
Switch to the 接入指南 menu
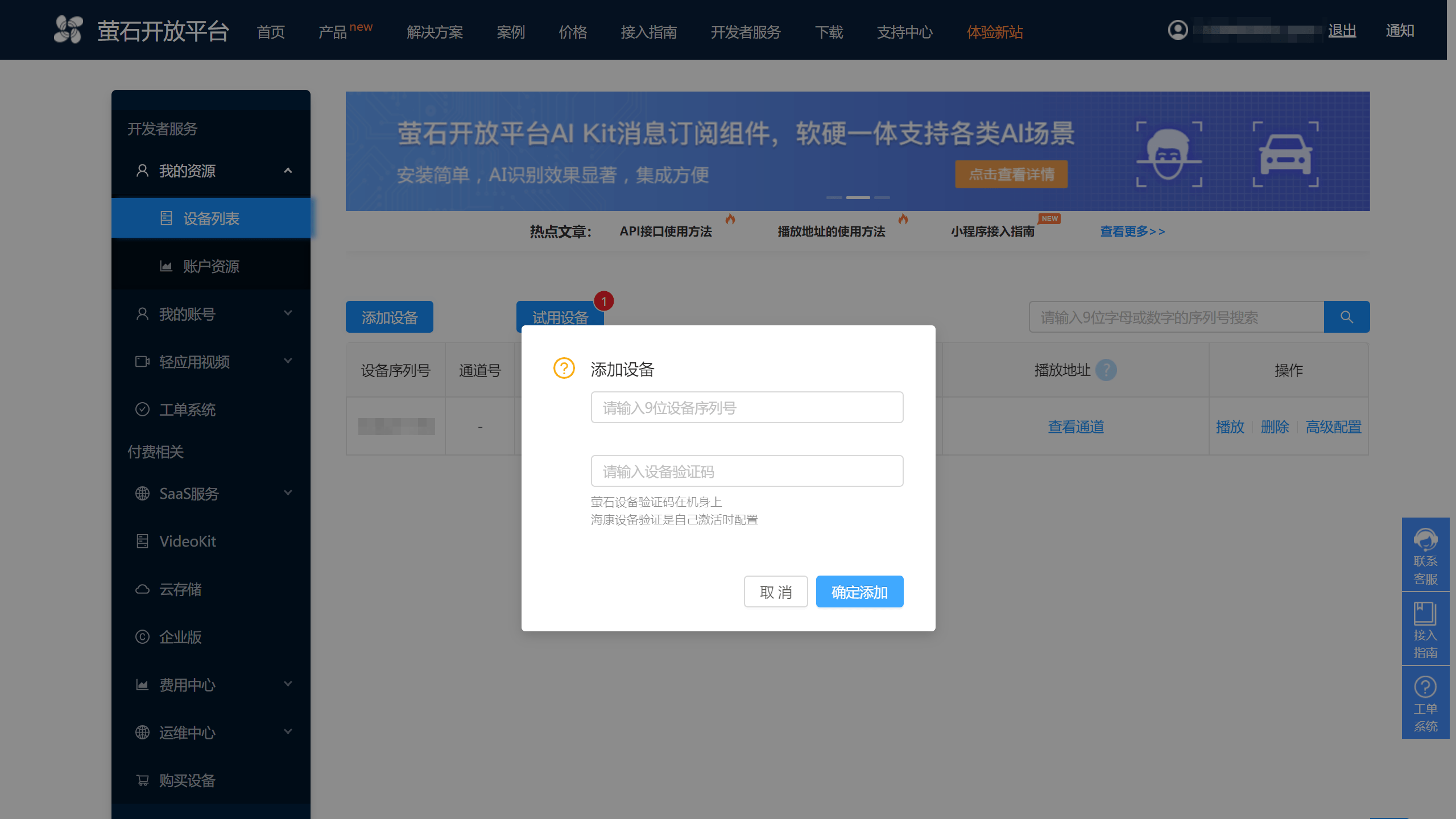click(649, 32)
